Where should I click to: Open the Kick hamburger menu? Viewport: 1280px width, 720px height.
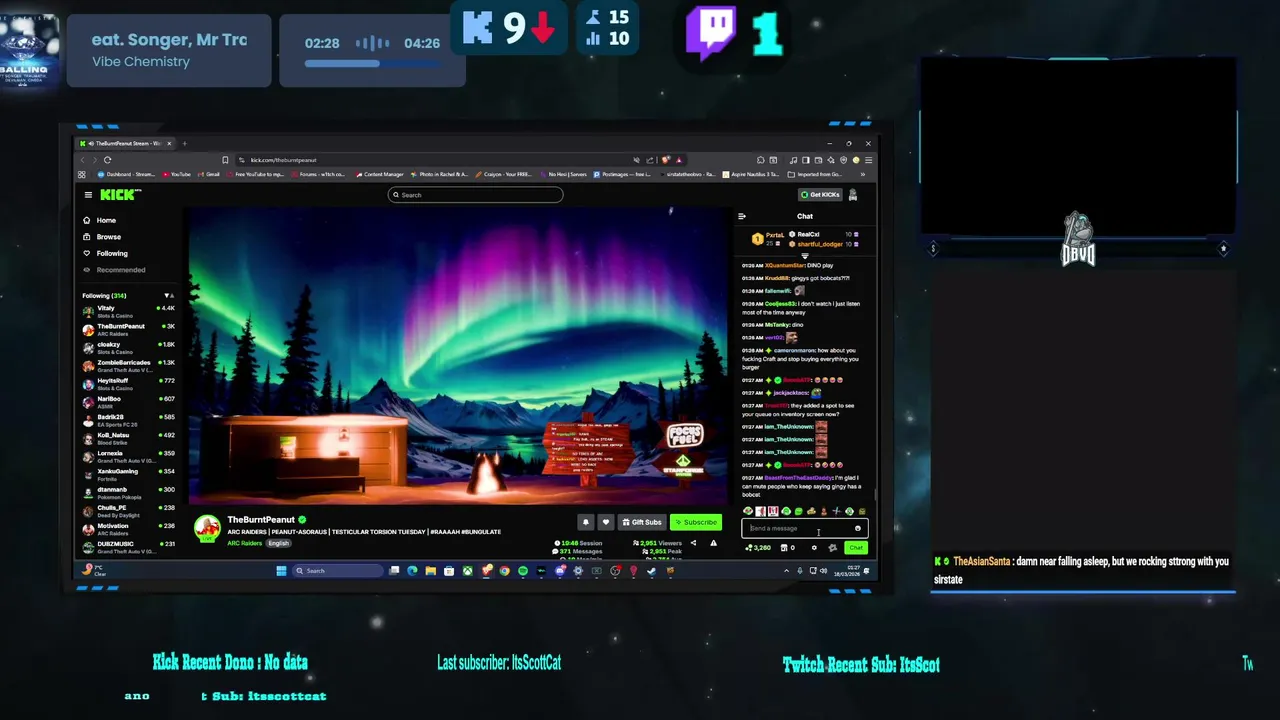coord(88,195)
